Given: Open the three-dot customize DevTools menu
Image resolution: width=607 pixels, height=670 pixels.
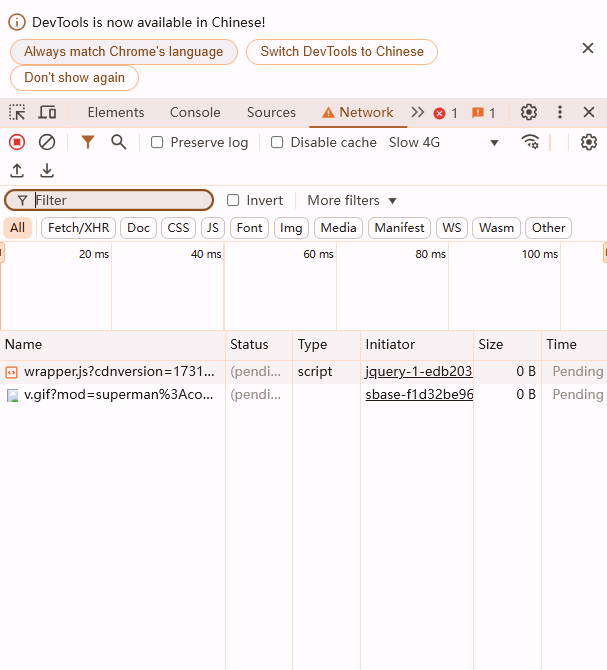Looking at the screenshot, I should [560, 112].
